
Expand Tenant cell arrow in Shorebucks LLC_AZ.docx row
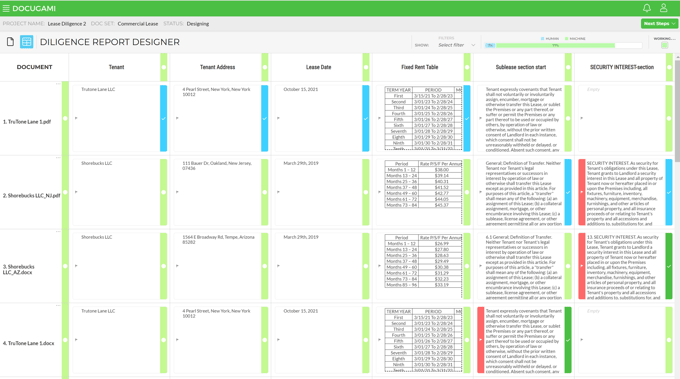[76, 265]
